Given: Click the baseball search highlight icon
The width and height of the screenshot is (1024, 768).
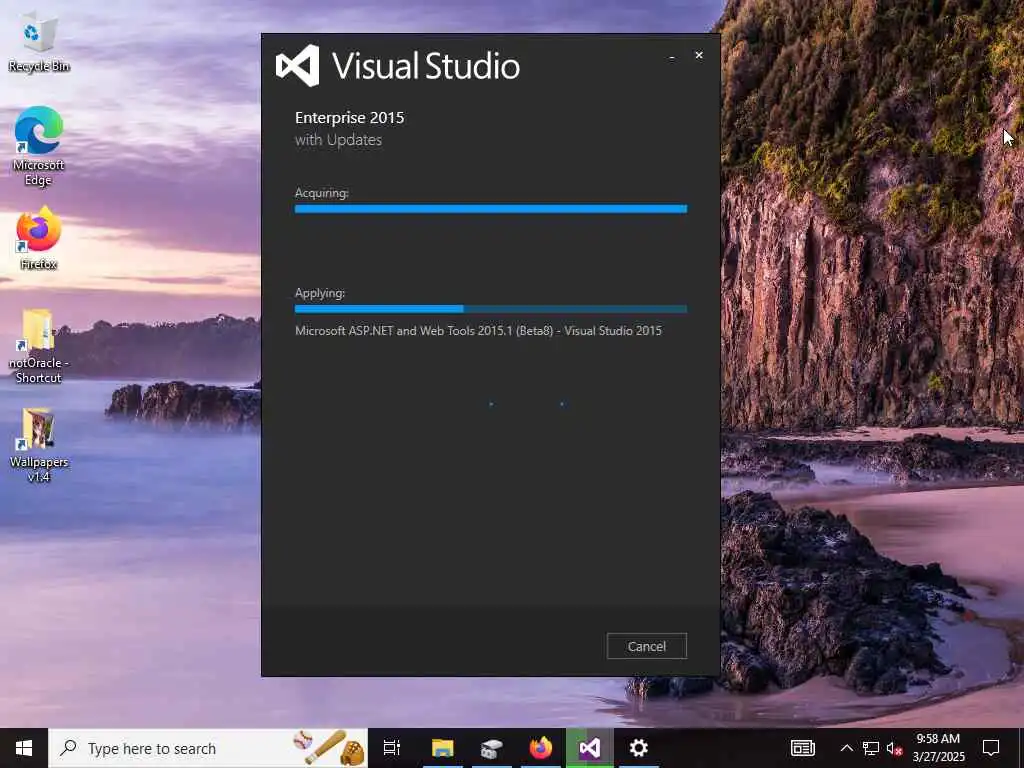Looking at the screenshot, I should click(328, 748).
